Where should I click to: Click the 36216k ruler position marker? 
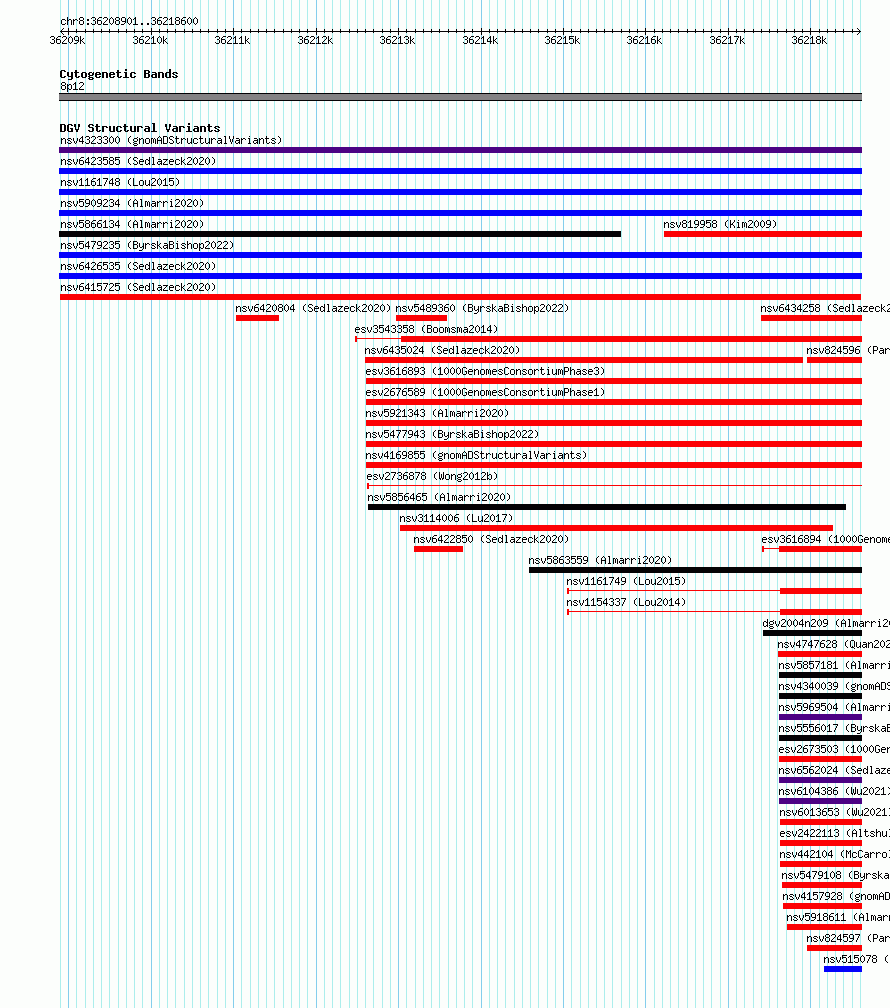click(644, 40)
